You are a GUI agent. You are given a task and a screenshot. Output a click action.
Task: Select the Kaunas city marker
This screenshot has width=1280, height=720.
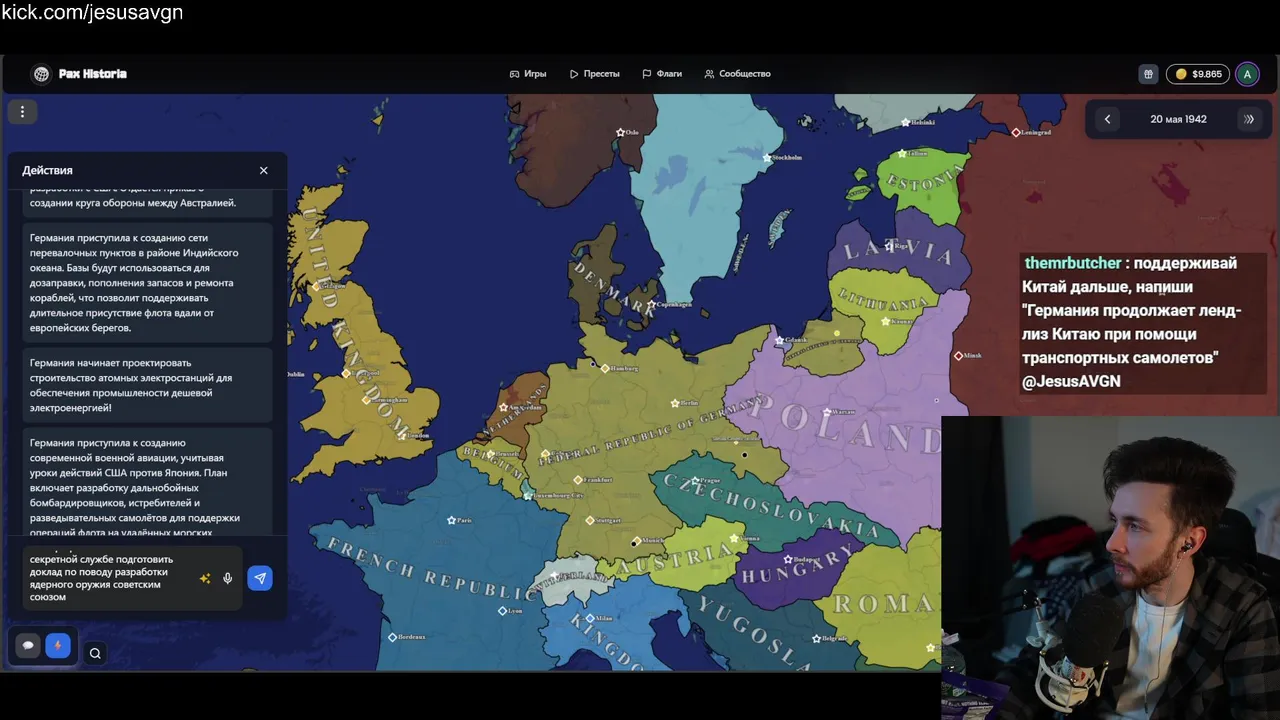click(886, 321)
